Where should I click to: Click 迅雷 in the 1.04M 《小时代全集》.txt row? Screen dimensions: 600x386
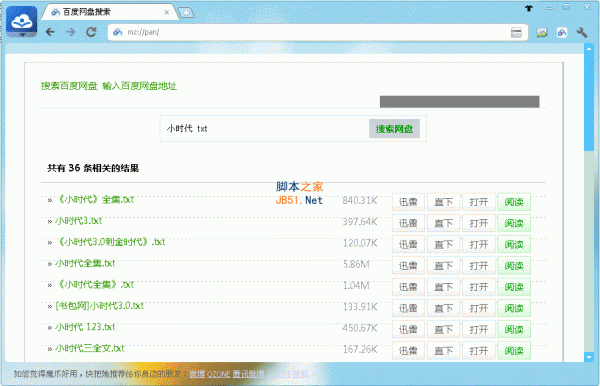[x=408, y=287]
